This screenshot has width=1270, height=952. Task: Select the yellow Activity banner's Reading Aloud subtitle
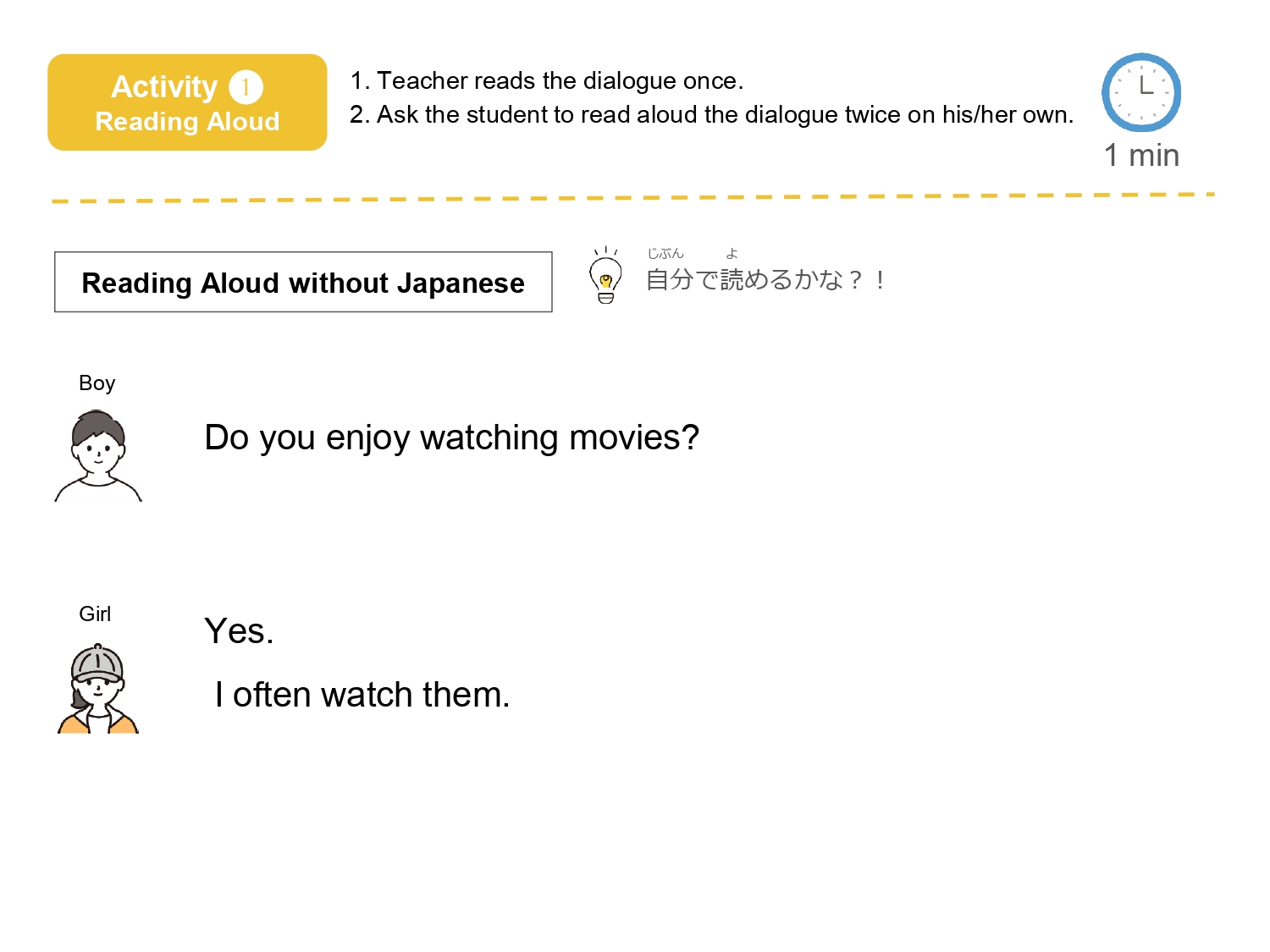point(187,122)
